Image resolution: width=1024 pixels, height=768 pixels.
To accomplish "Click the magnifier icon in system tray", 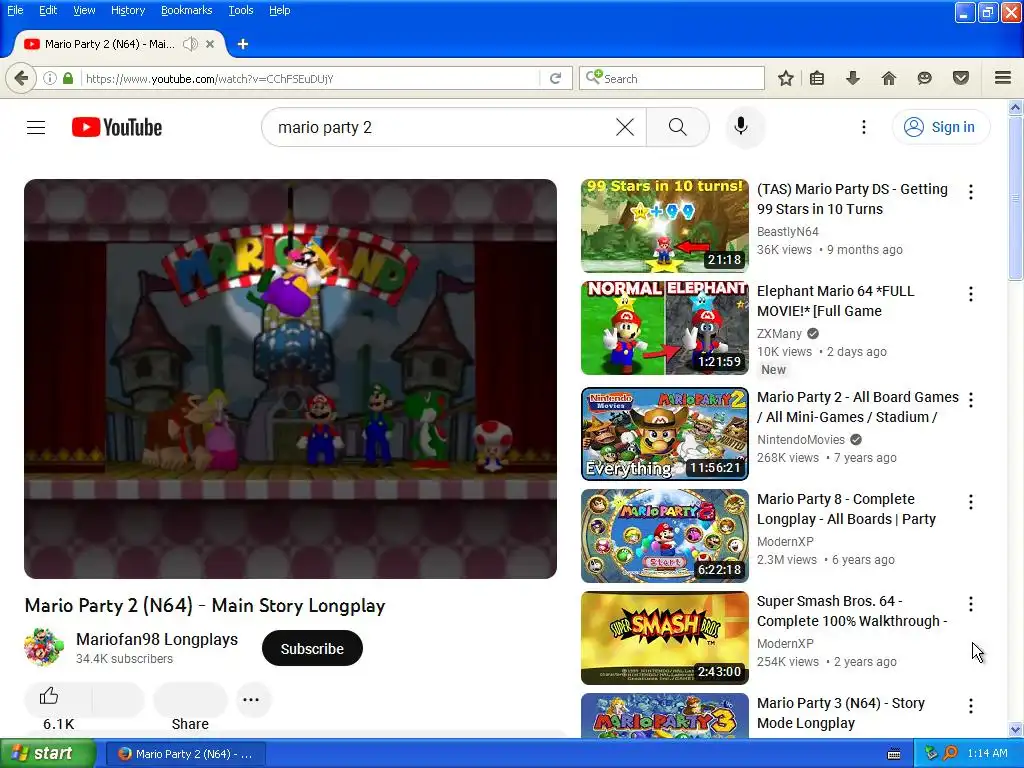I will 950,754.
